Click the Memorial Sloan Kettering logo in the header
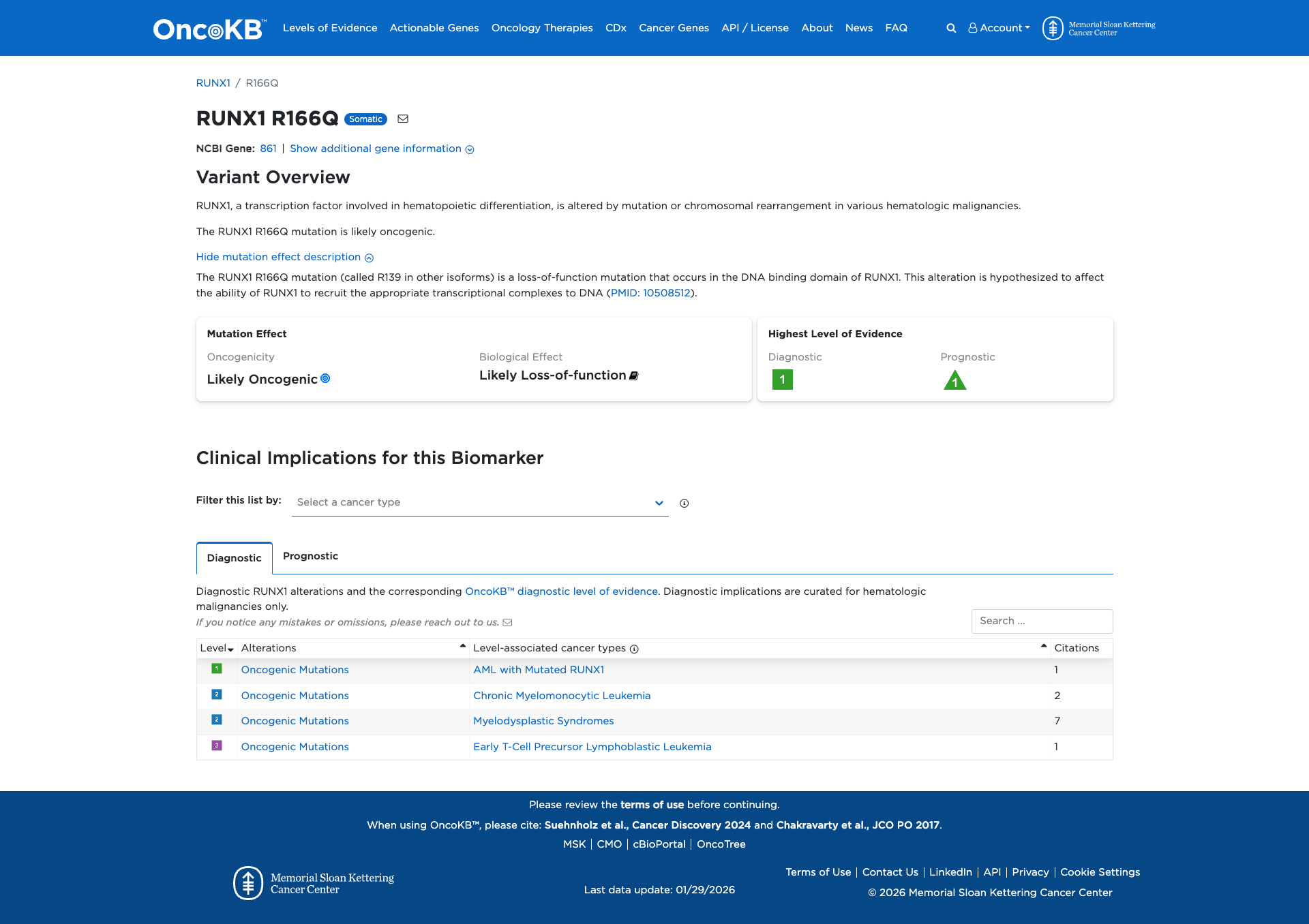Screen dimensions: 1309x924 [1098, 28]
